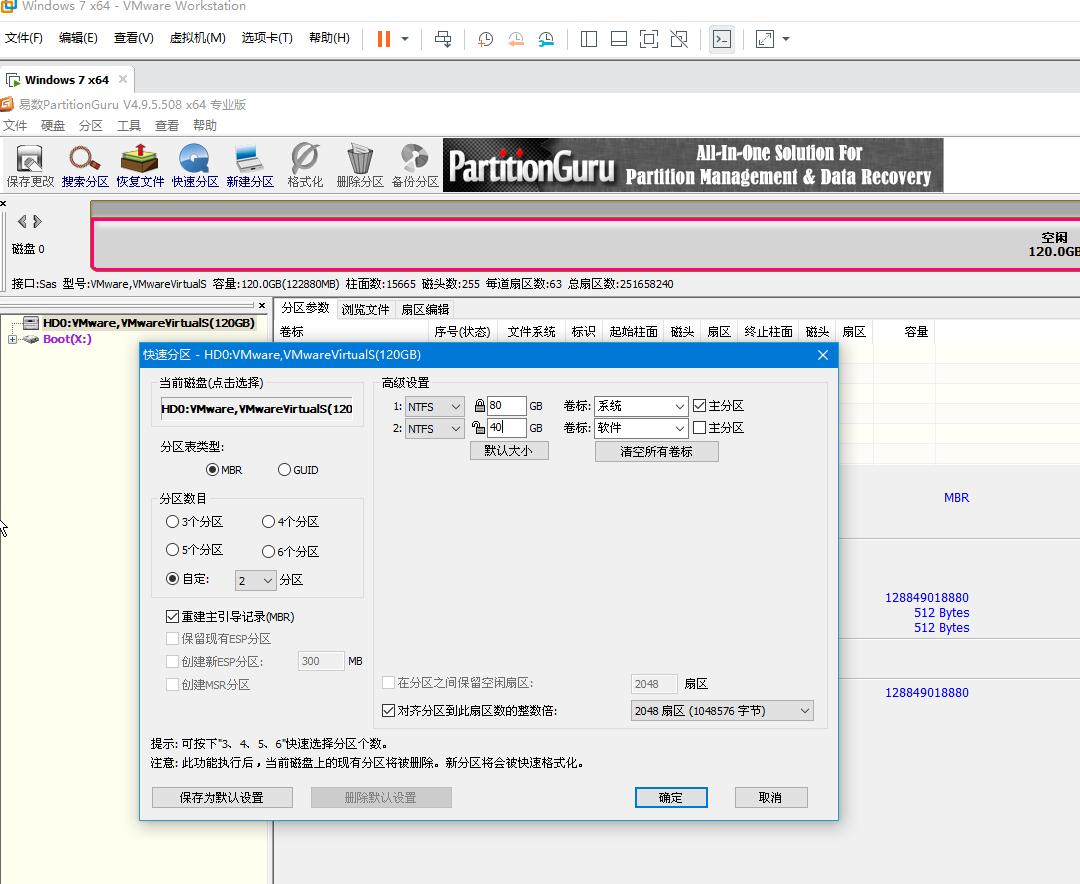Image resolution: width=1080 pixels, height=884 pixels.
Task: Open VMware stretch mode dropdown arrow
Action: 786,39
